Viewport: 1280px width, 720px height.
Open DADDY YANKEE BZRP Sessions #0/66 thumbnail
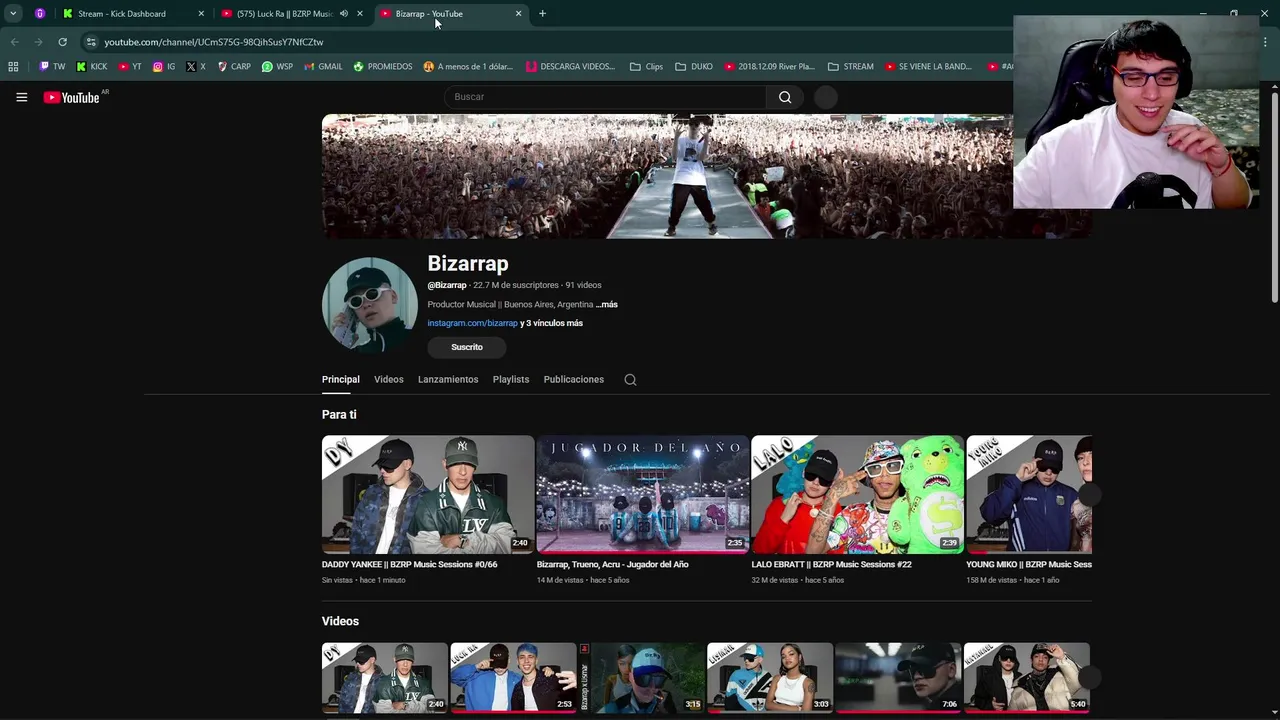pos(428,494)
